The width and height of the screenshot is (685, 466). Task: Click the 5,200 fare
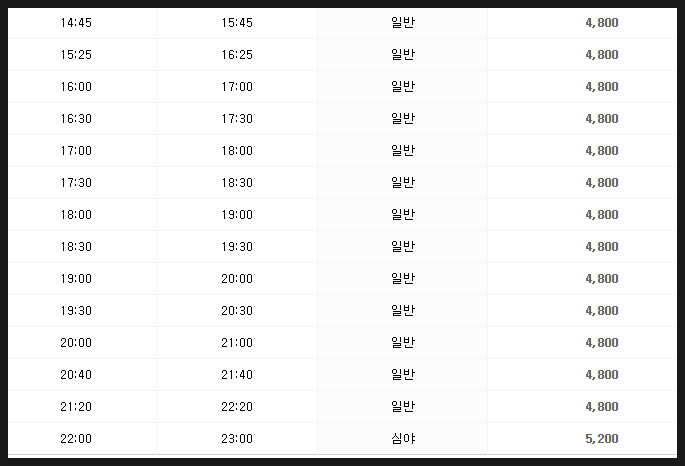[x=602, y=439]
